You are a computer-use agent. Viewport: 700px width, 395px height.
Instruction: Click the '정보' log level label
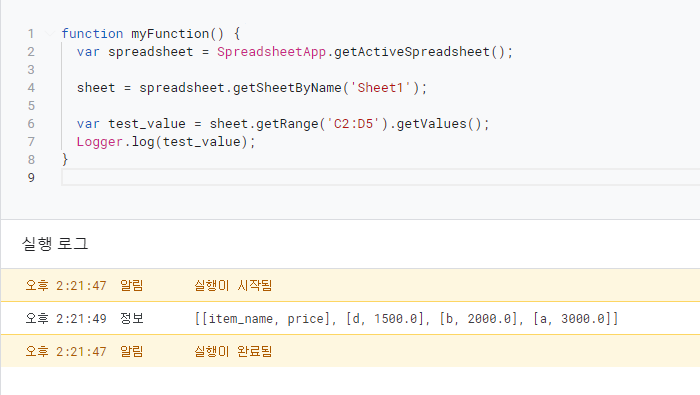pos(132,318)
